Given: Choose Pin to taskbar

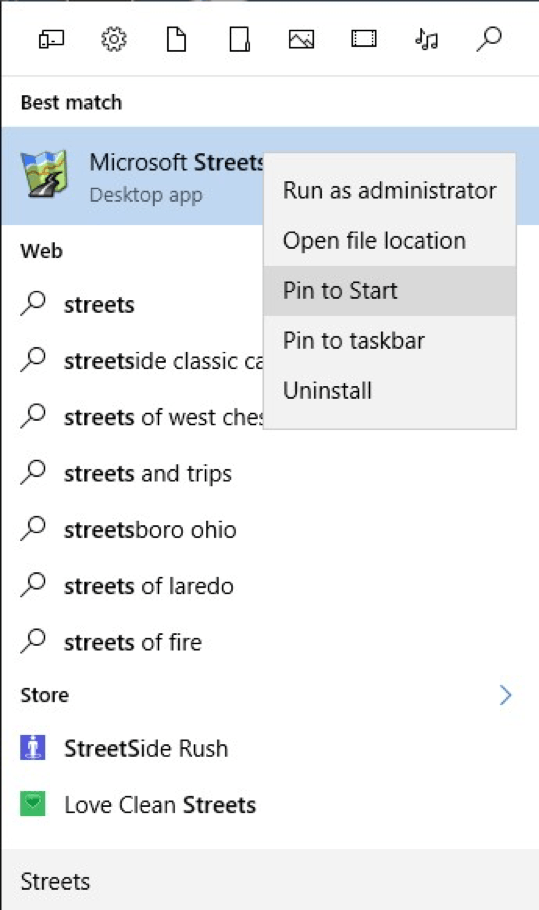Looking at the screenshot, I should click(x=389, y=341).
